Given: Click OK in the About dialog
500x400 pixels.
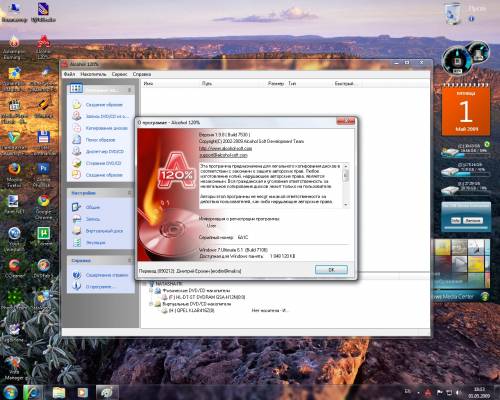Looking at the screenshot, I should [331, 270].
